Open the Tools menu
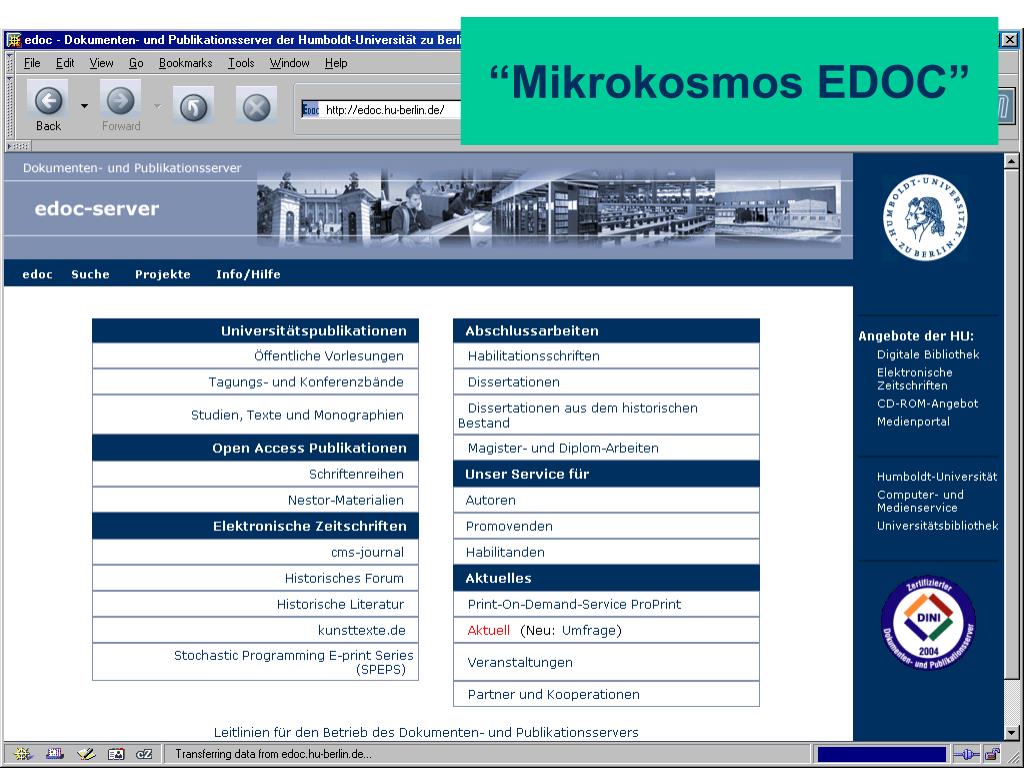This screenshot has width=1024, height=768. tap(241, 63)
